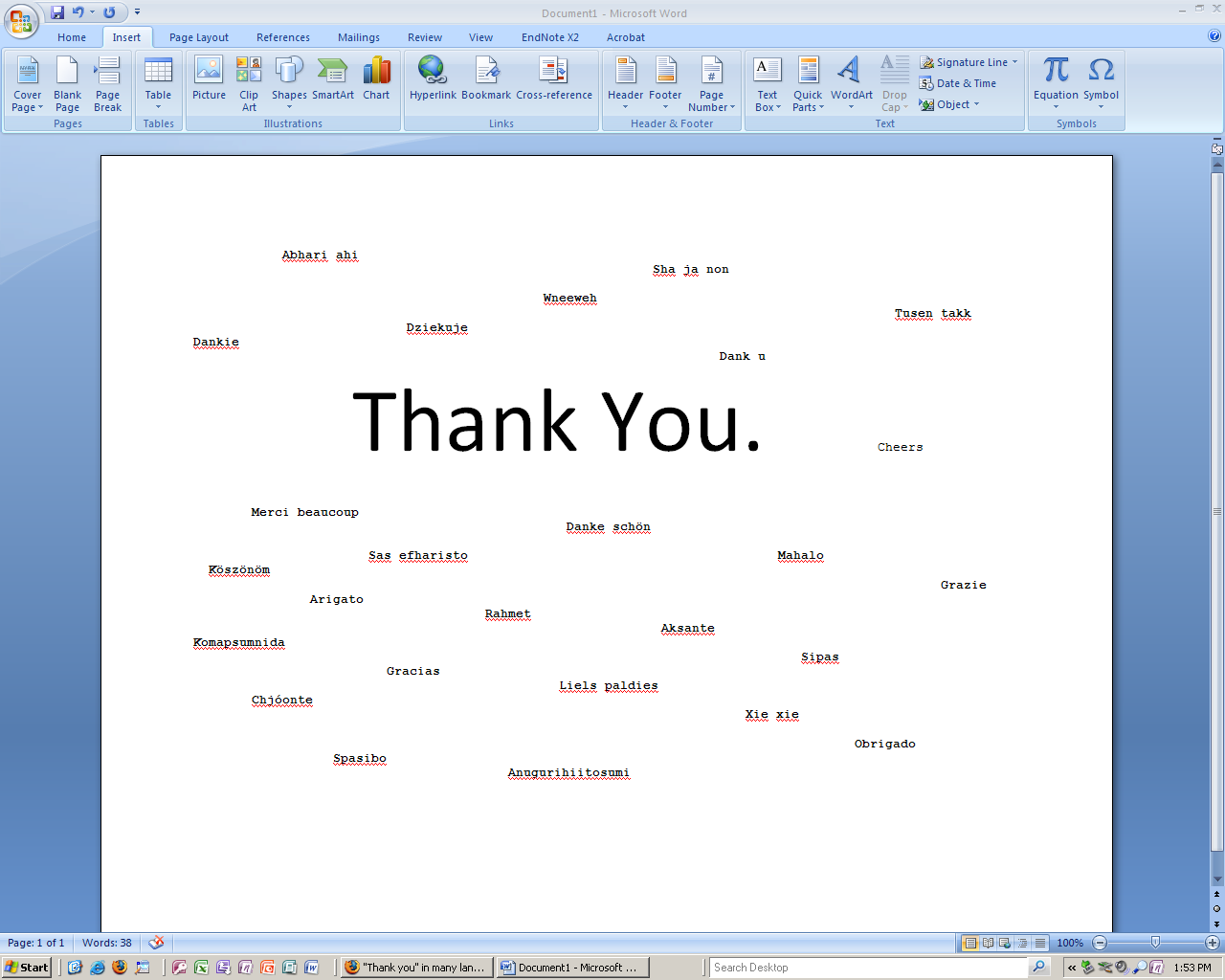
Task: Open the Symbol menu
Action: point(1101,84)
